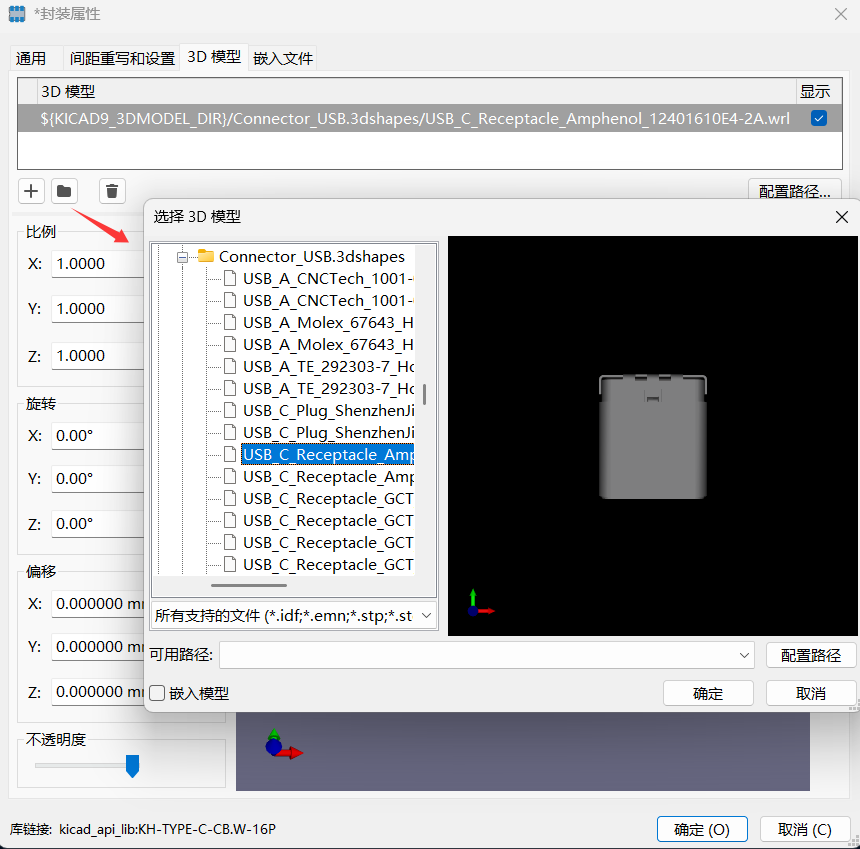This screenshot has width=860, height=849.
Task: Select the 3D 模型 tab
Action: (214, 57)
